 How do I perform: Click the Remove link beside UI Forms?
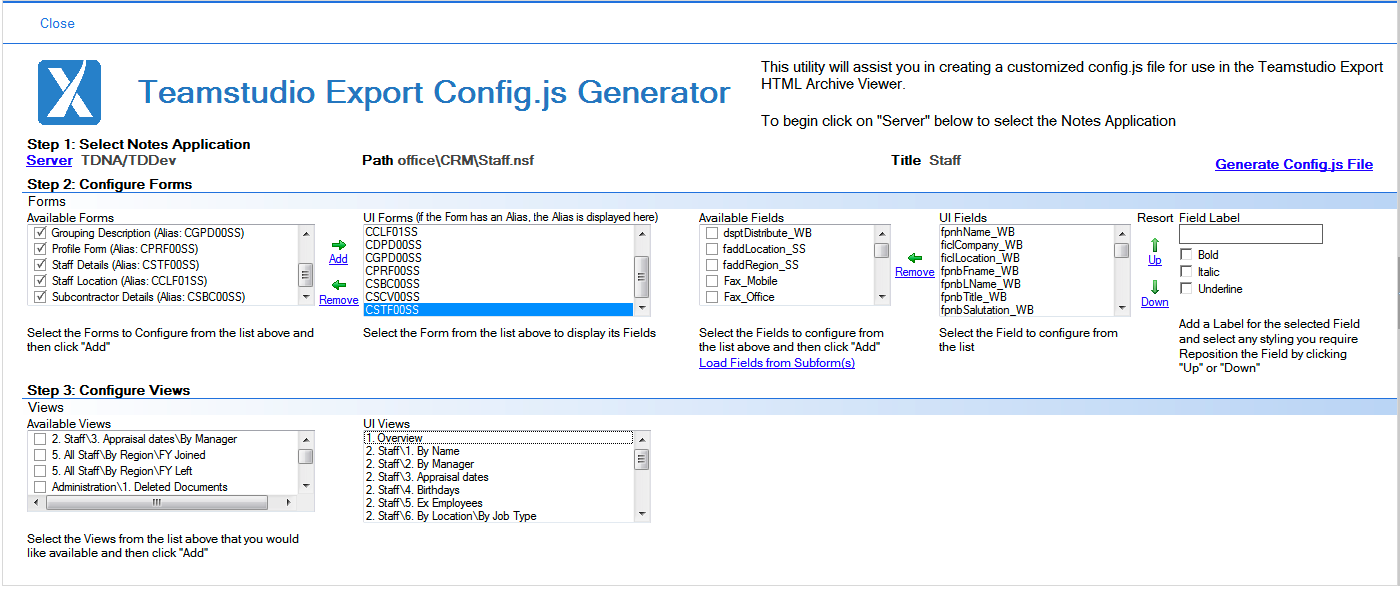(x=338, y=300)
